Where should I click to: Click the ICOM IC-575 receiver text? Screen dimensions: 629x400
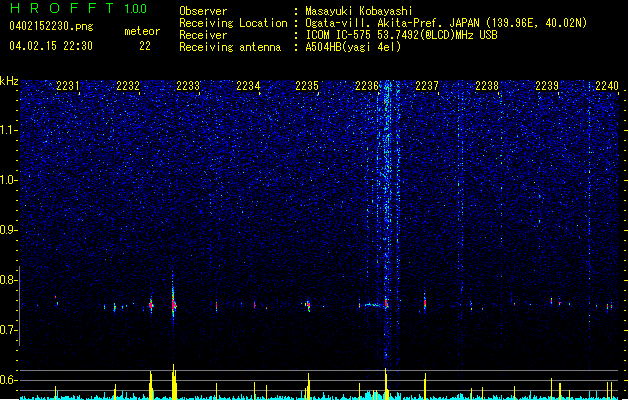401,35
